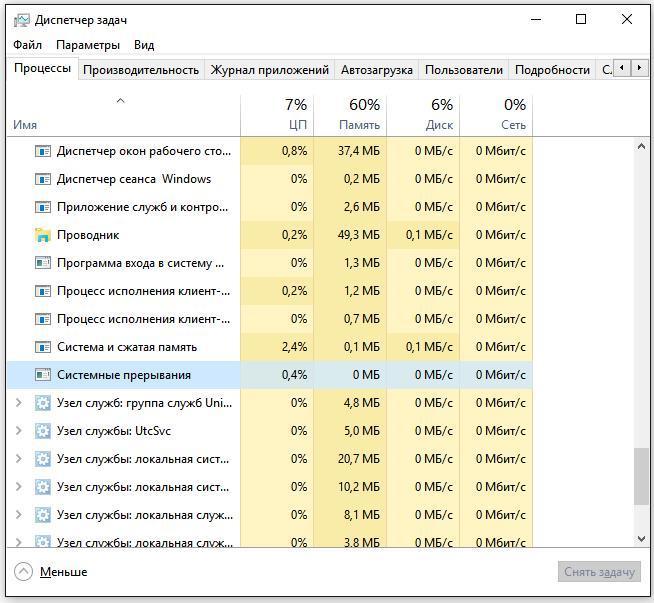
Task: Expand Узел служб: группа служб Uni
Action: pos(18,403)
